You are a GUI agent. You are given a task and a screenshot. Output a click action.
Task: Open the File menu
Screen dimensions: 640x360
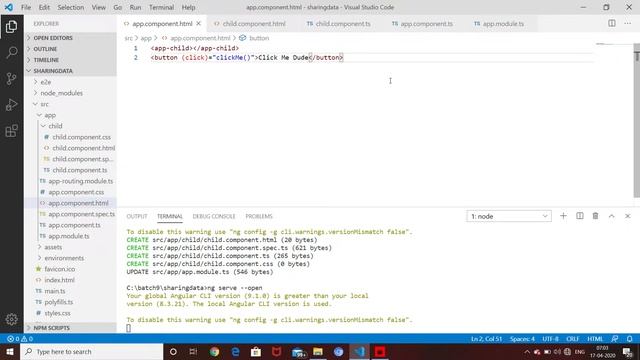point(26,7)
